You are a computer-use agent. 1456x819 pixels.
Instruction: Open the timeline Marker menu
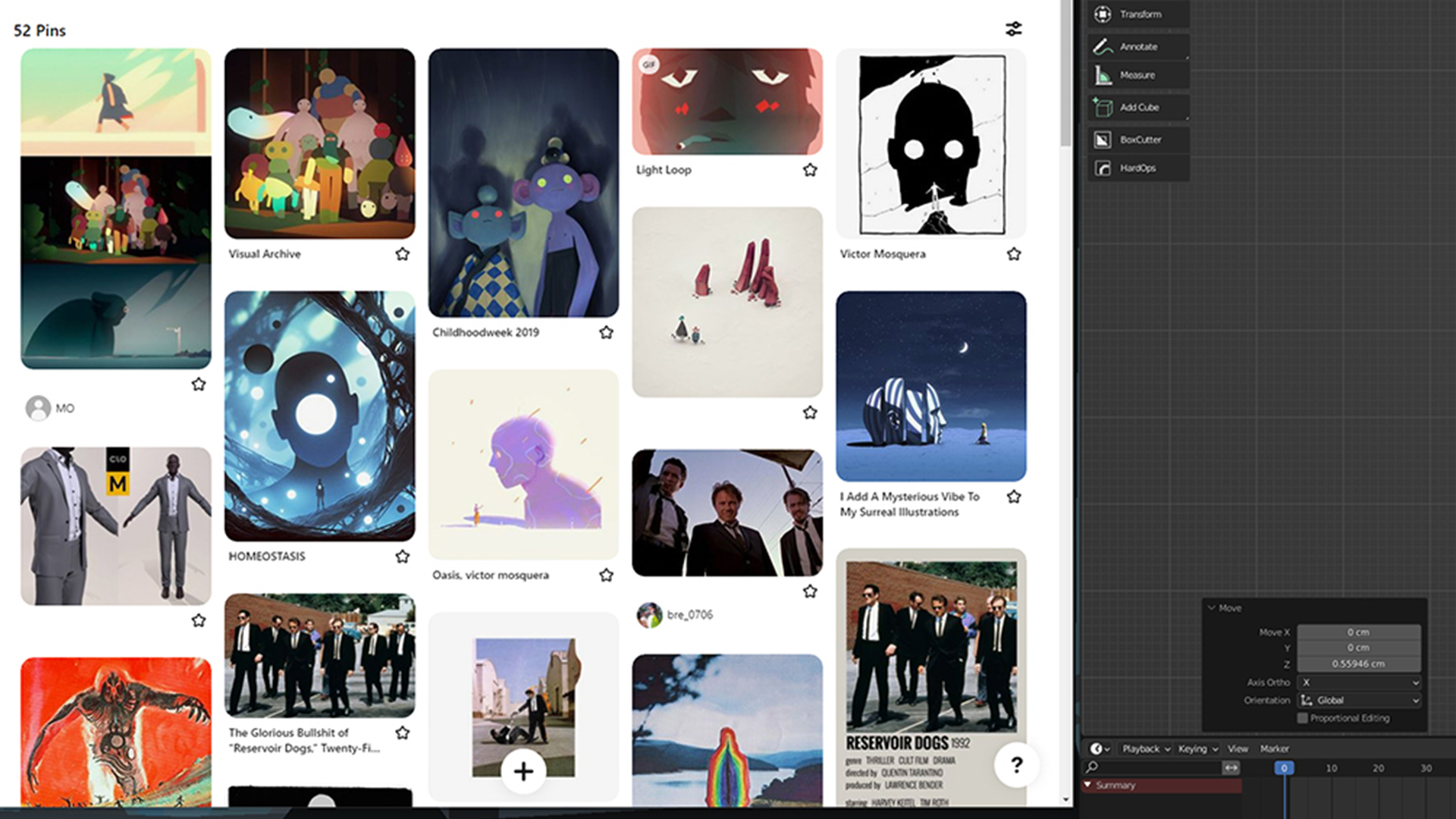1274,748
